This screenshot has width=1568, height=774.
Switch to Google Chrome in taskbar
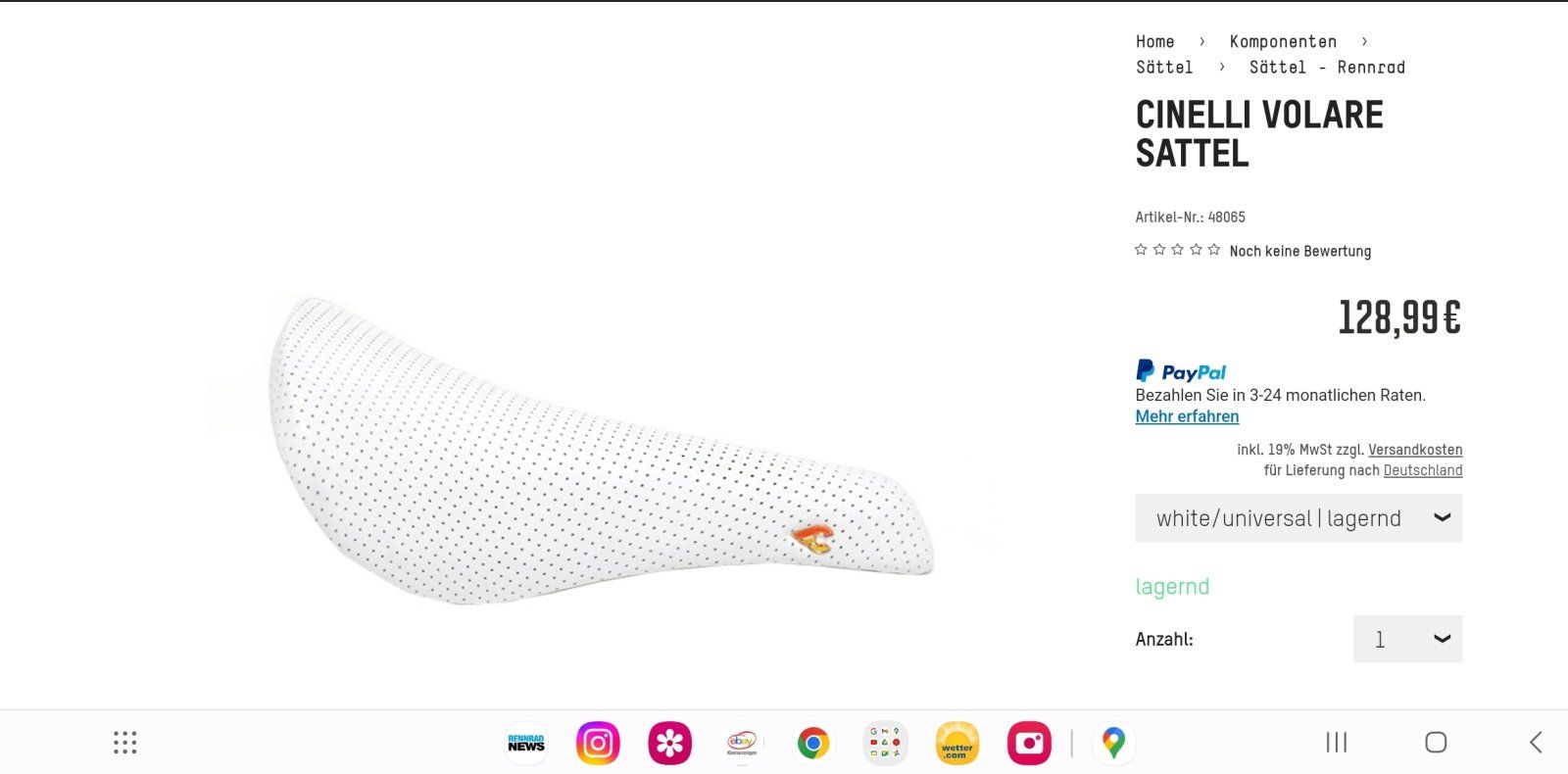coord(813,744)
